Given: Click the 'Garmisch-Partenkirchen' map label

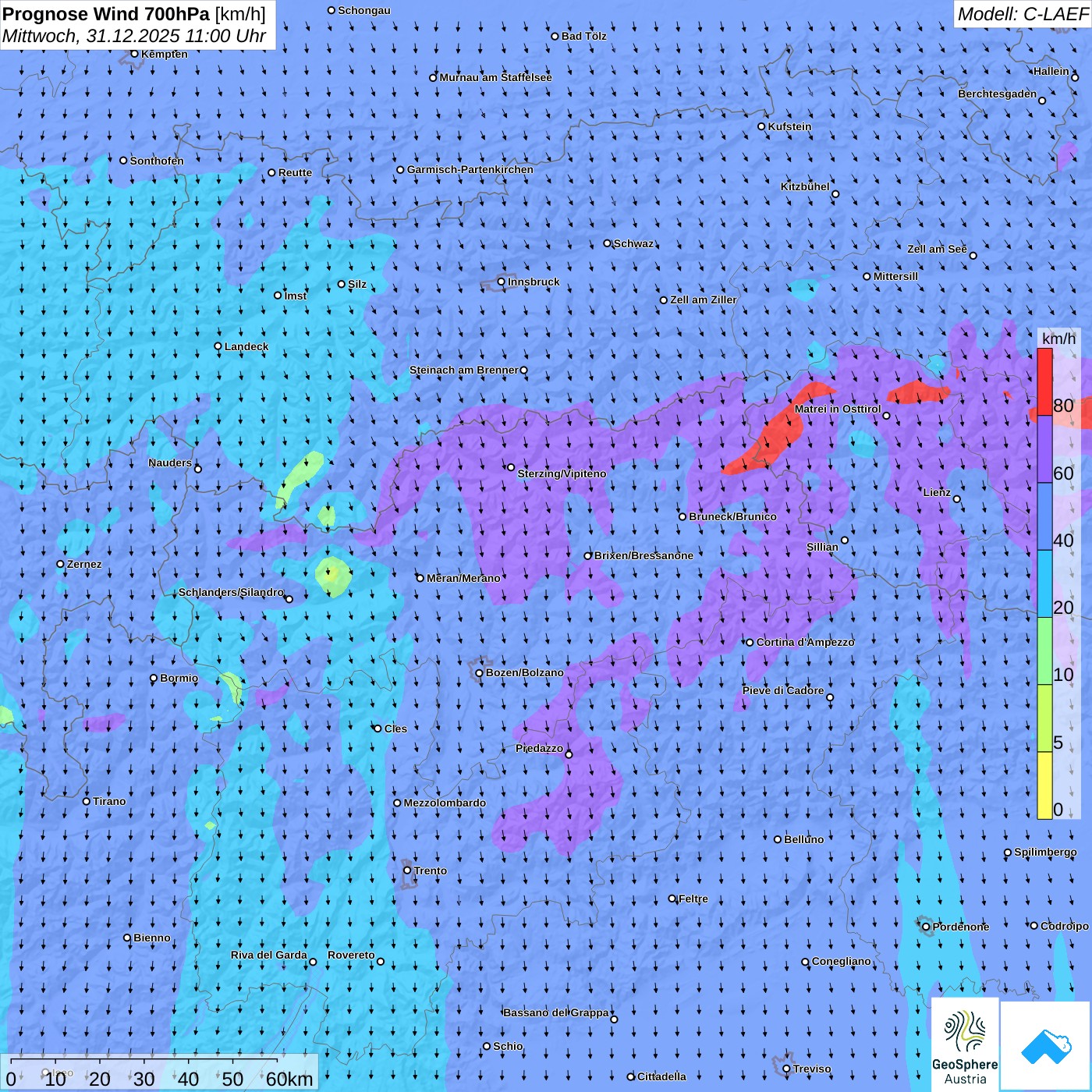Looking at the screenshot, I should (470, 169).
